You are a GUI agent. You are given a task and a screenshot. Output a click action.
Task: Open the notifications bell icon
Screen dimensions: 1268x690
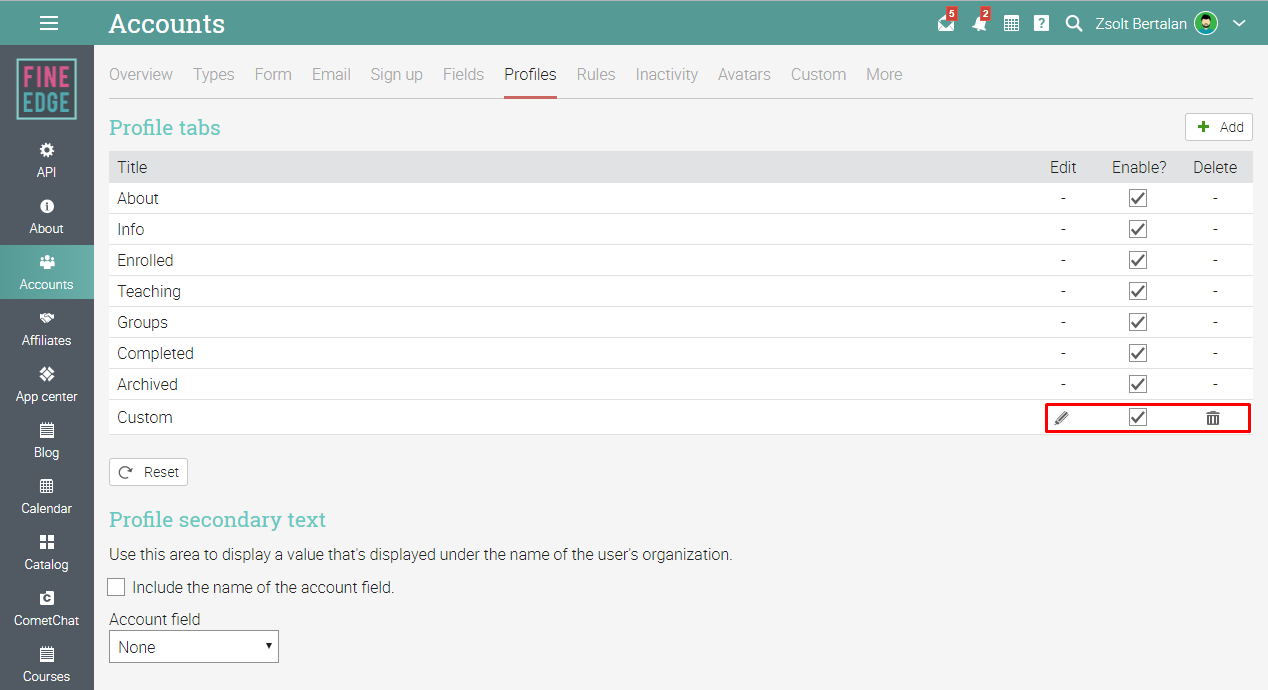tap(979, 23)
